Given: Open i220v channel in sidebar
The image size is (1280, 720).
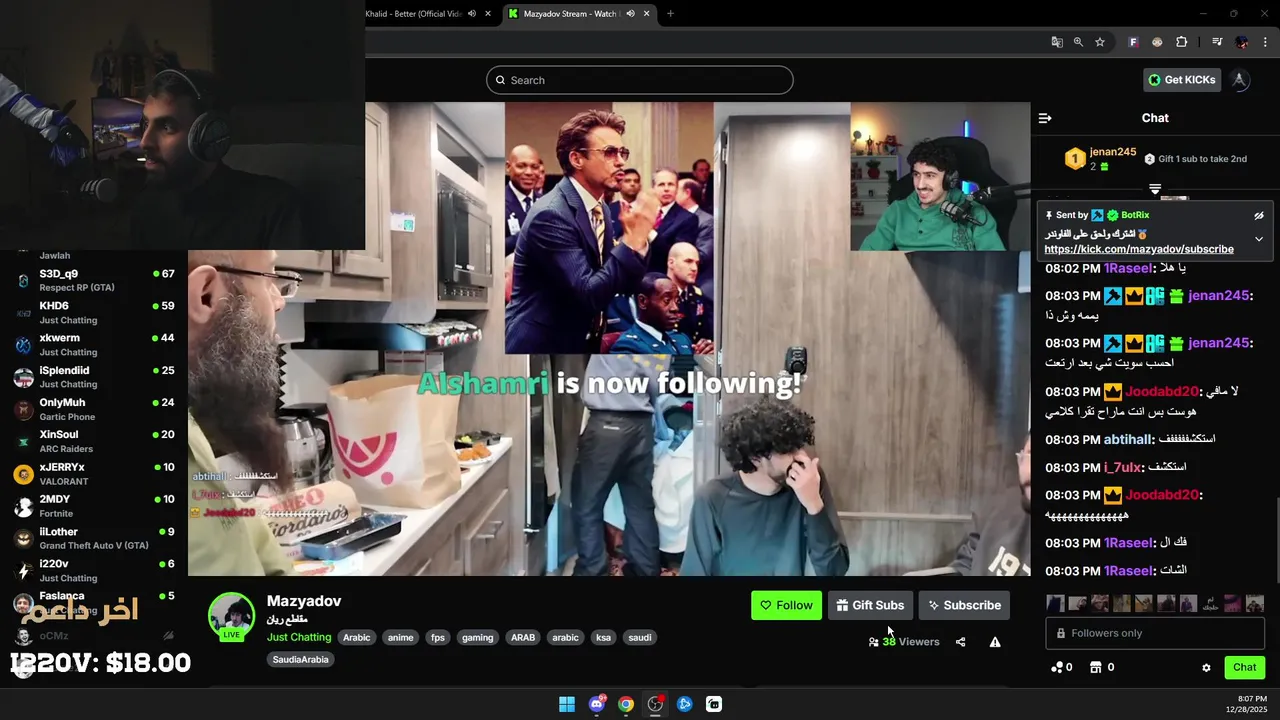Looking at the screenshot, I should (95, 570).
